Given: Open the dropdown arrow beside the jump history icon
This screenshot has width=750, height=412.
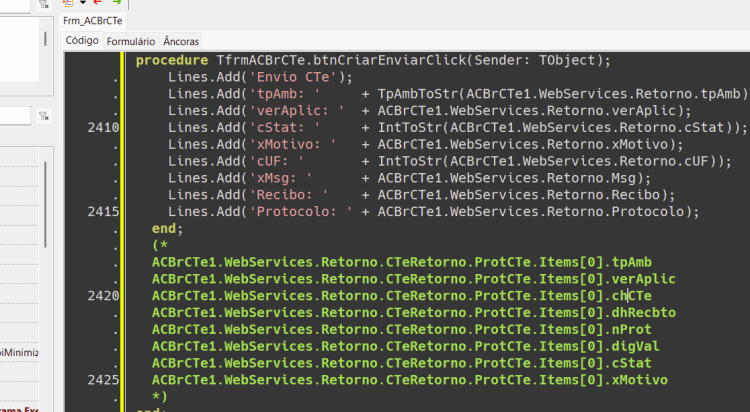Looking at the screenshot, I should click(x=83, y=2).
